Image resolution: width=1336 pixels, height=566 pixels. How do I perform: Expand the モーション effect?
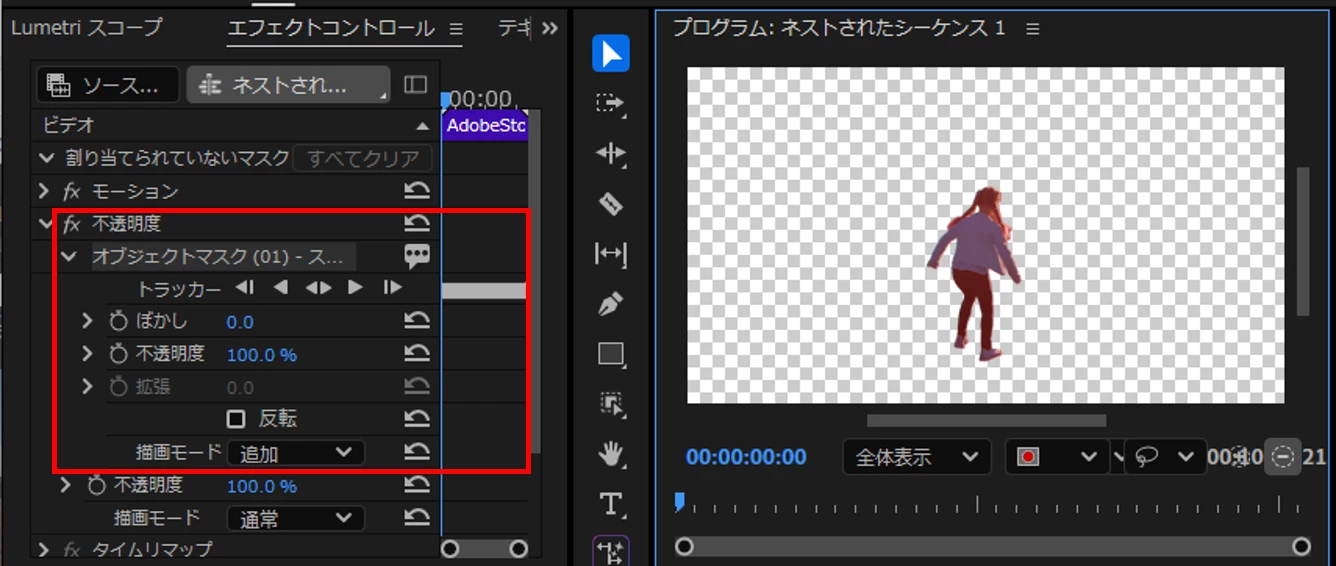[43, 190]
